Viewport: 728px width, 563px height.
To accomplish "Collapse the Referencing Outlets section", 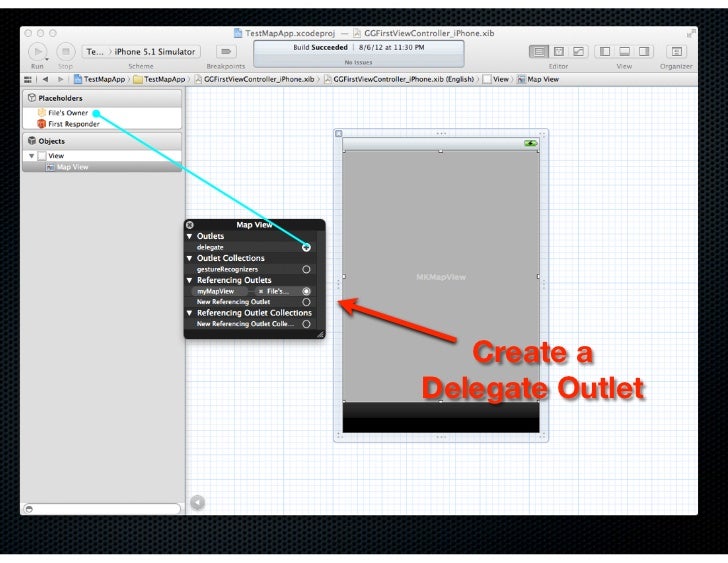I will [x=190, y=280].
